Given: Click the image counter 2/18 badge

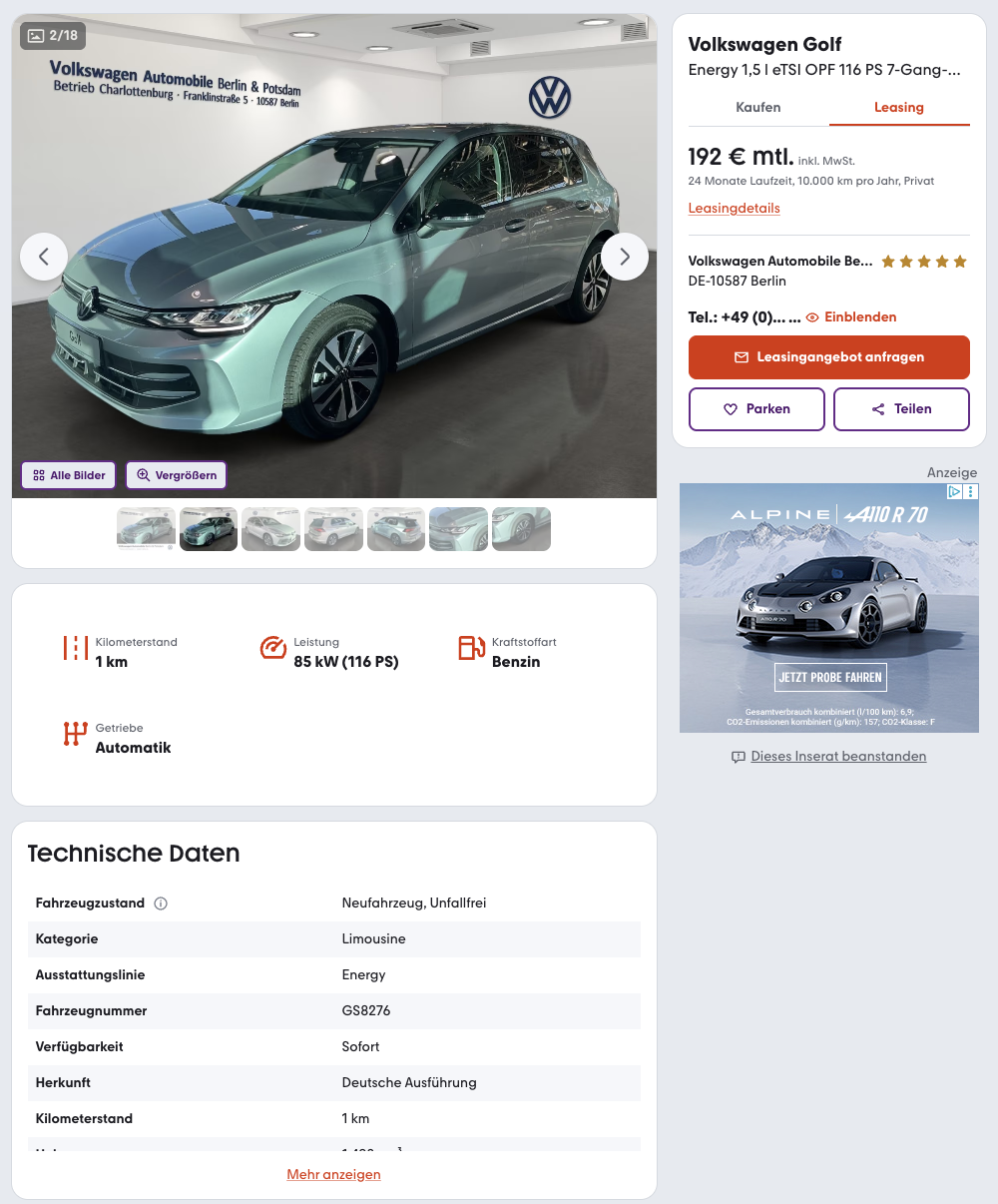Looking at the screenshot, I should coord(53,35).
